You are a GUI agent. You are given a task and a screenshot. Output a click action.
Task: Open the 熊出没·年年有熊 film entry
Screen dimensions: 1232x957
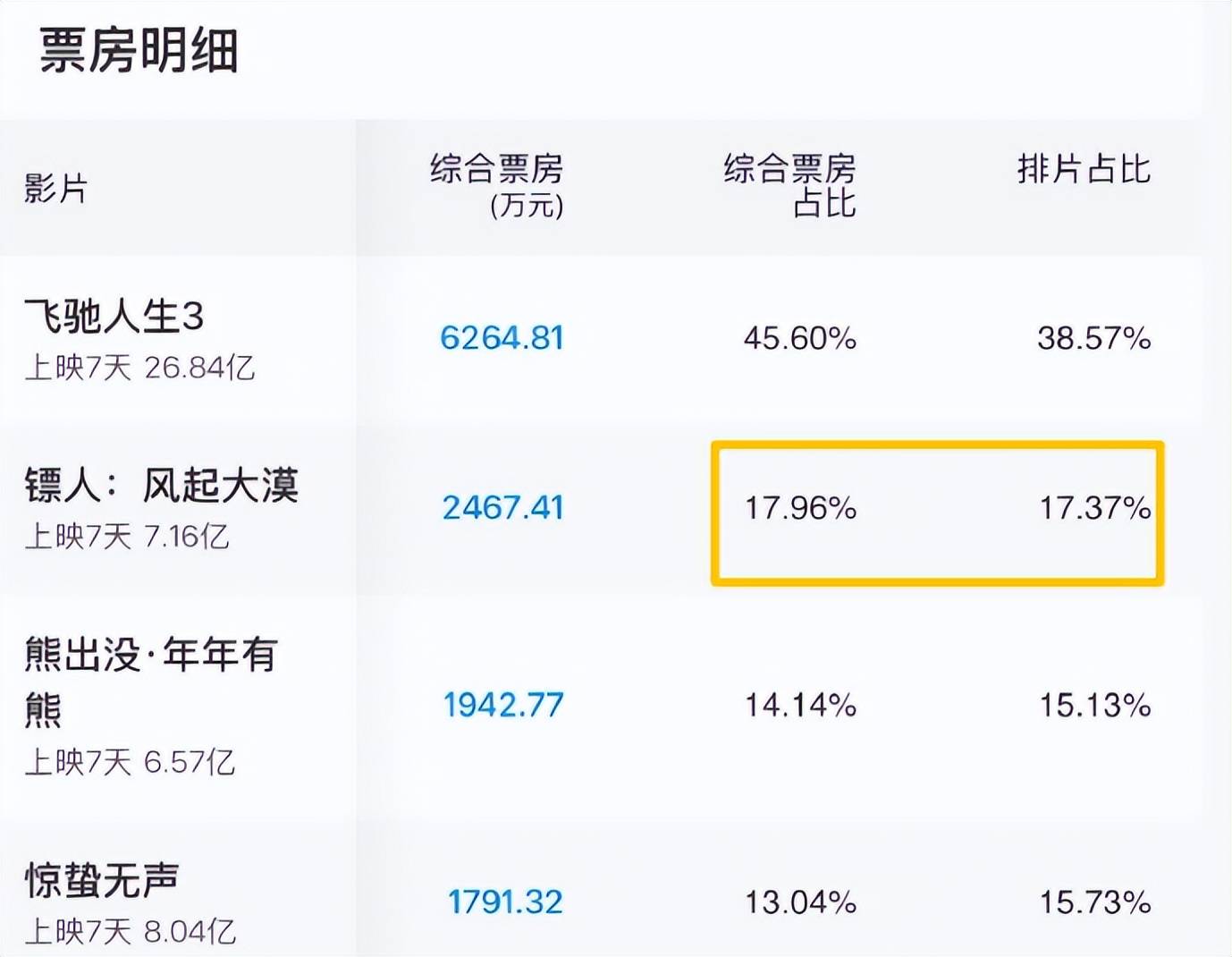[x=150, y=656]
